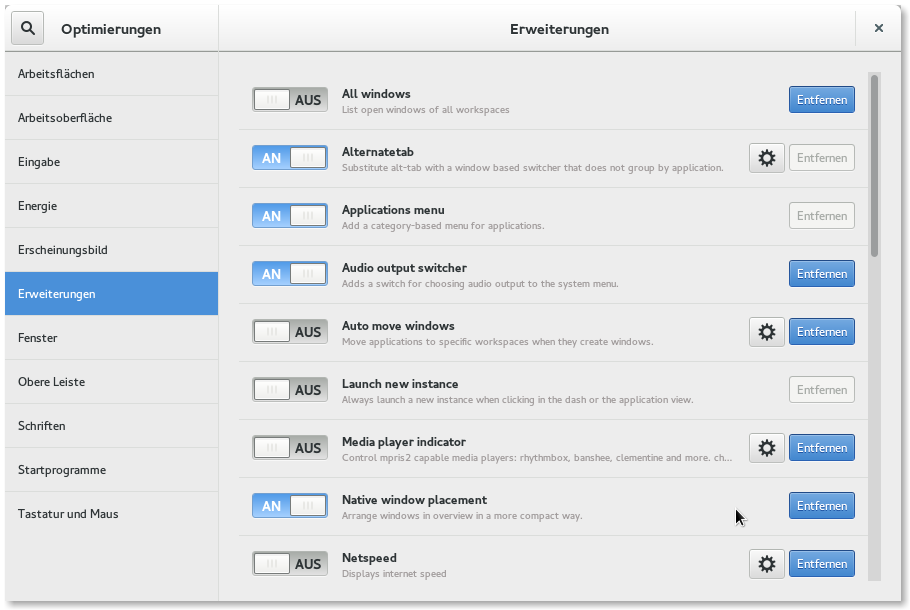This screenshot has width=910, height=610.
Task: Disable the Alternatetab extension switch
Action: [x=290, y=157]
